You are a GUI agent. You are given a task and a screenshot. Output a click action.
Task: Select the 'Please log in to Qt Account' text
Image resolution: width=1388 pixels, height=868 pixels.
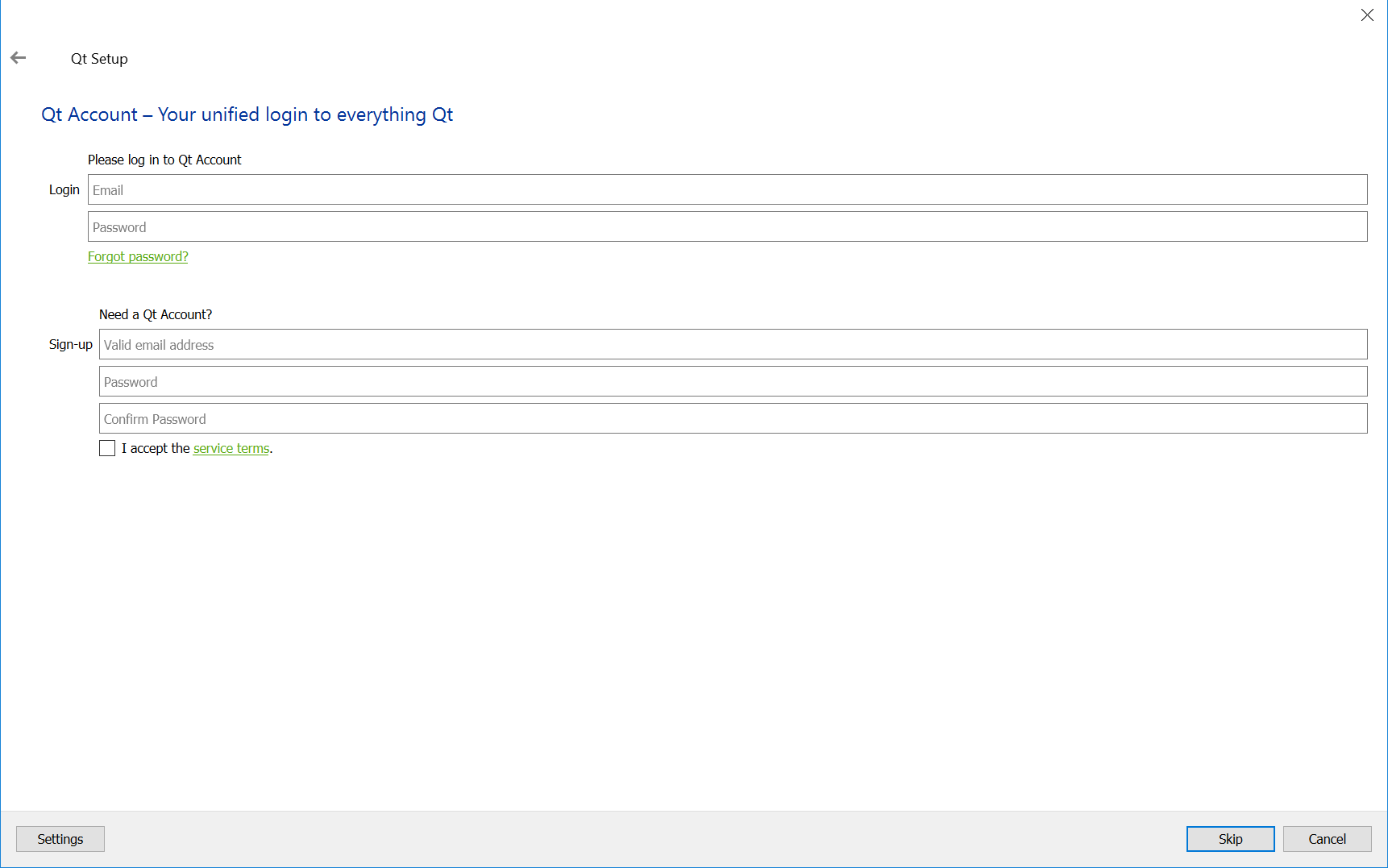pos(164,160)
